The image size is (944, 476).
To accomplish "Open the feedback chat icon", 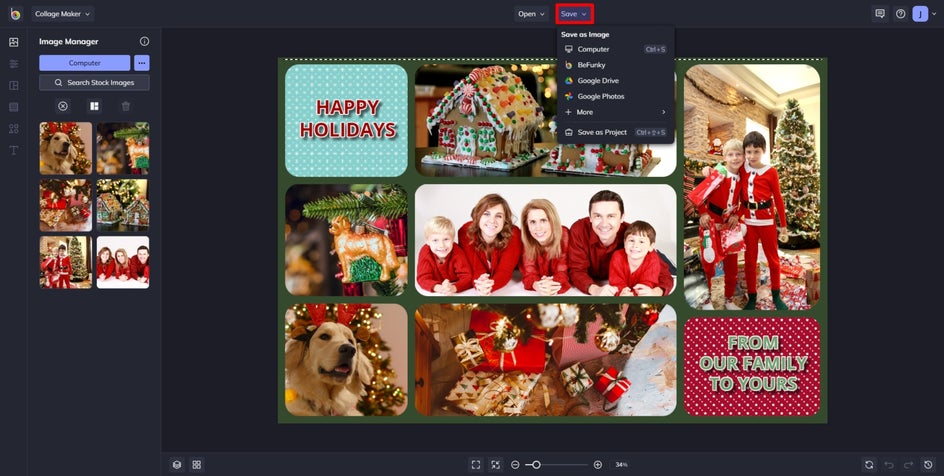I will 880,14.
